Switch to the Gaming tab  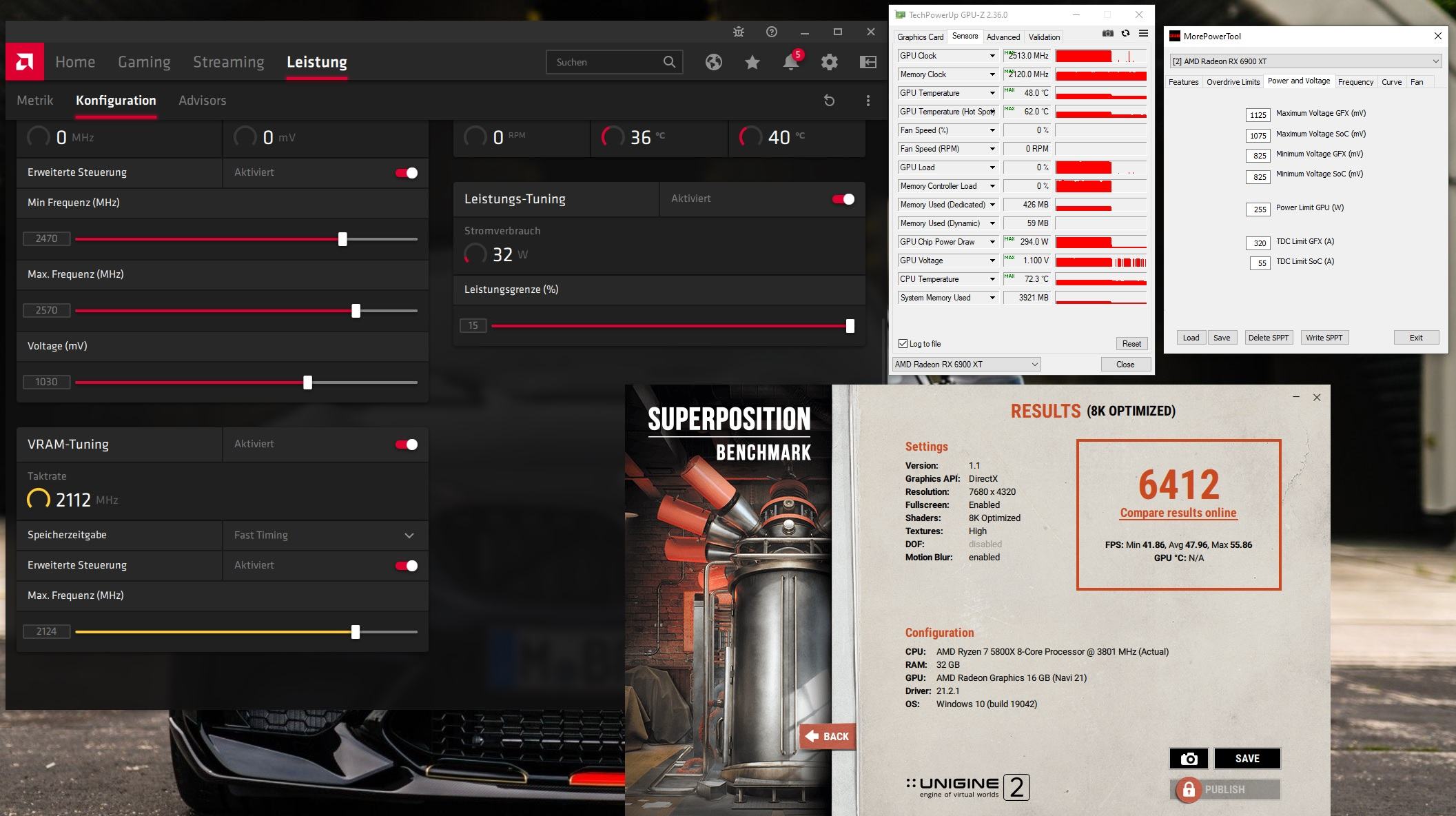pyautogui.click(x=144, y=62)
